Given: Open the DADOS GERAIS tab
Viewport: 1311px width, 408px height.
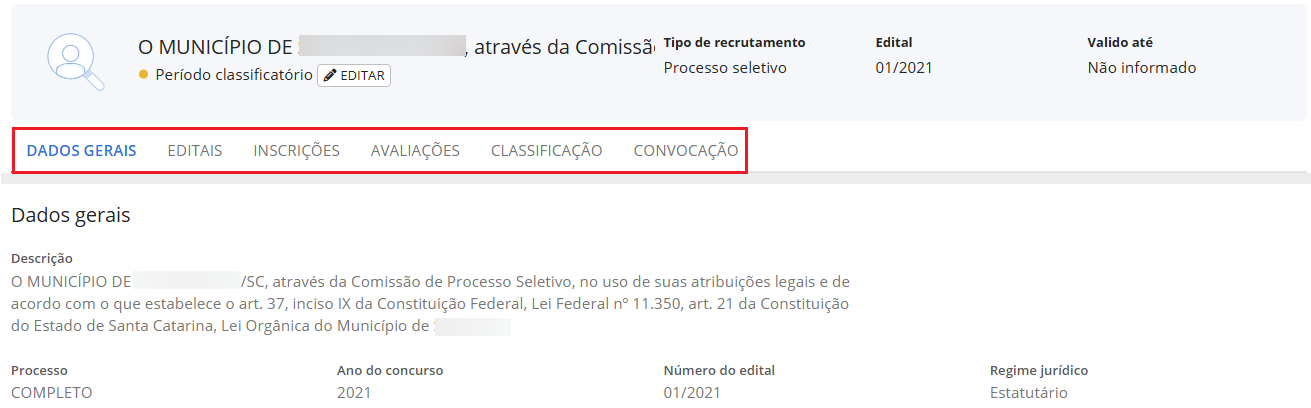Looking at the screenshot, I should (81, 151).
